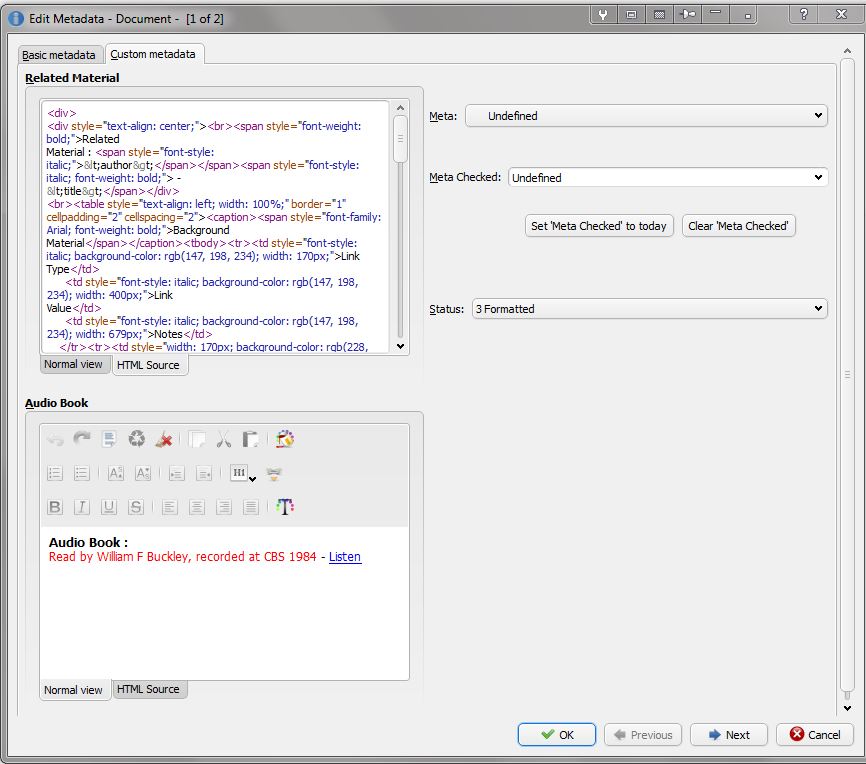This screenshot has height=764, width=866.
Task: Switch Related Material to Normal view
Action: pos(73,365)
